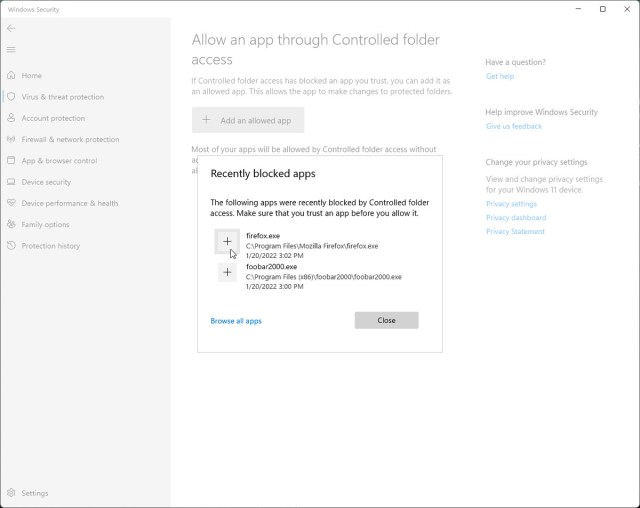The width and height of the screenshot is (640, 508).
Task: Open the Get help link
Action: coord(500,76)
